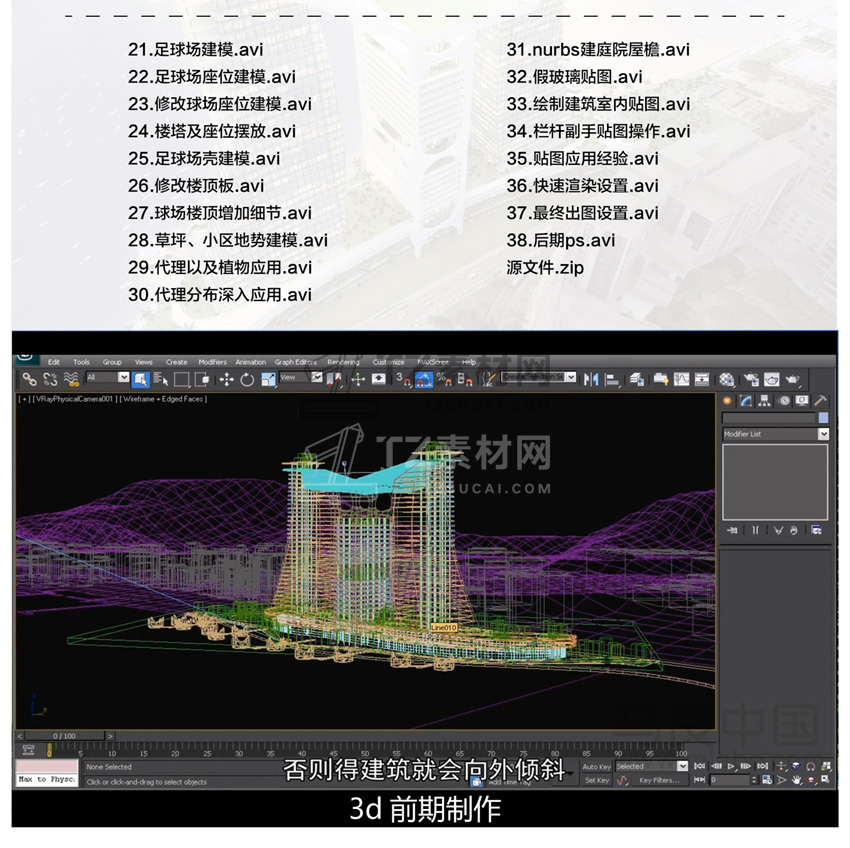Click the Render Production teapot icon
Screen dimensions: 850x848
[793, 379]
